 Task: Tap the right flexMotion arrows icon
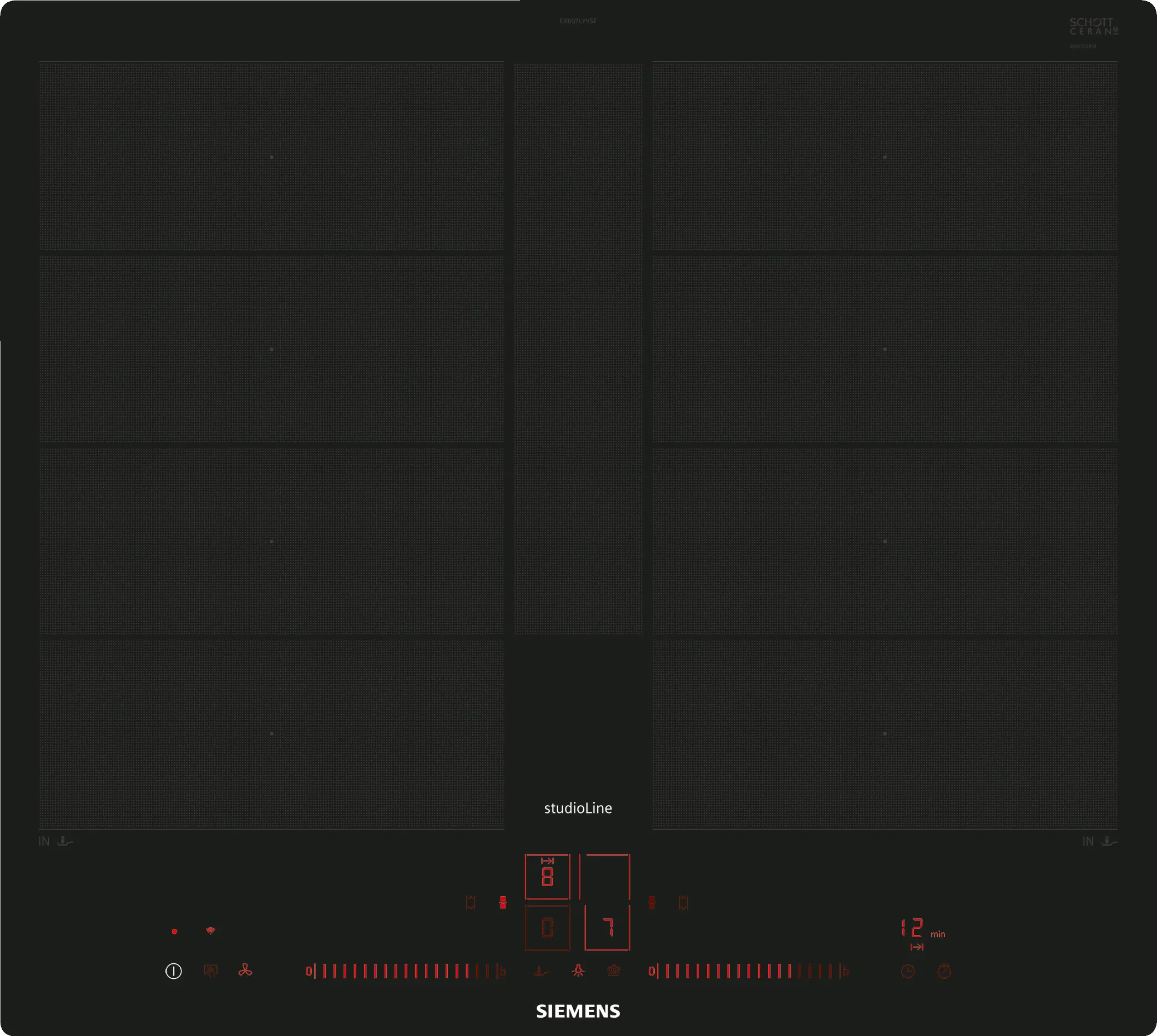coord(684,903)
